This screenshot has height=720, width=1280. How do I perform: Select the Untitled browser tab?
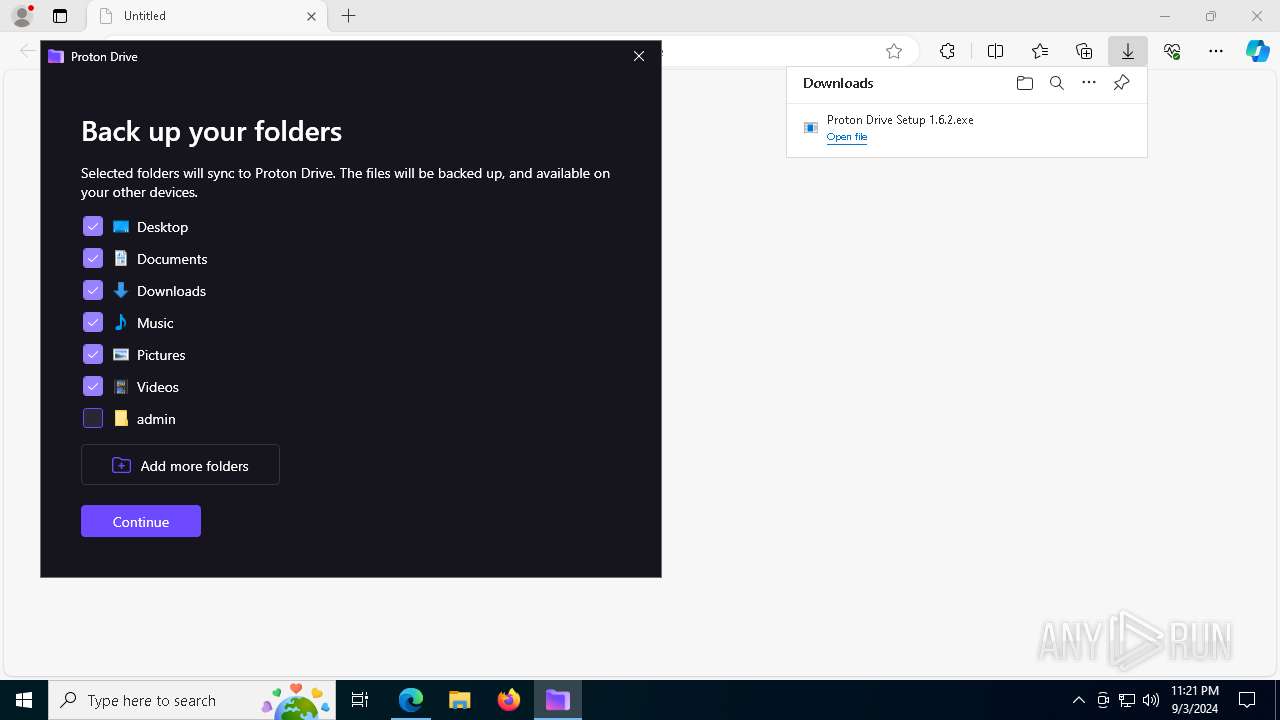207,16
